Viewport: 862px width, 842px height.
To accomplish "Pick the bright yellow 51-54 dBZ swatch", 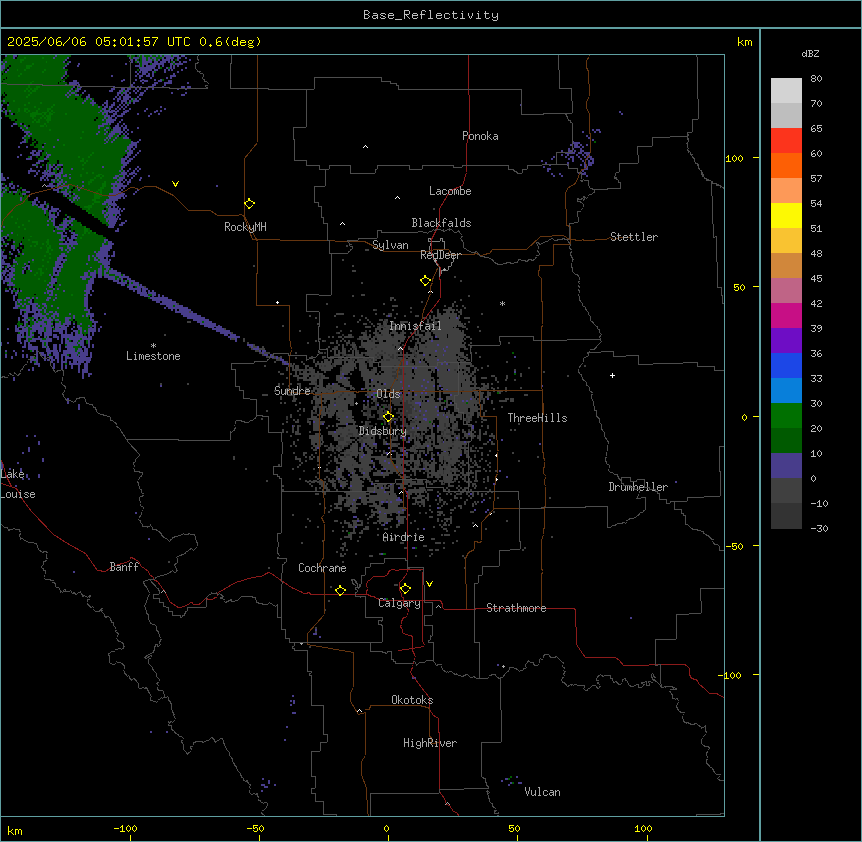I will point(786,215).
